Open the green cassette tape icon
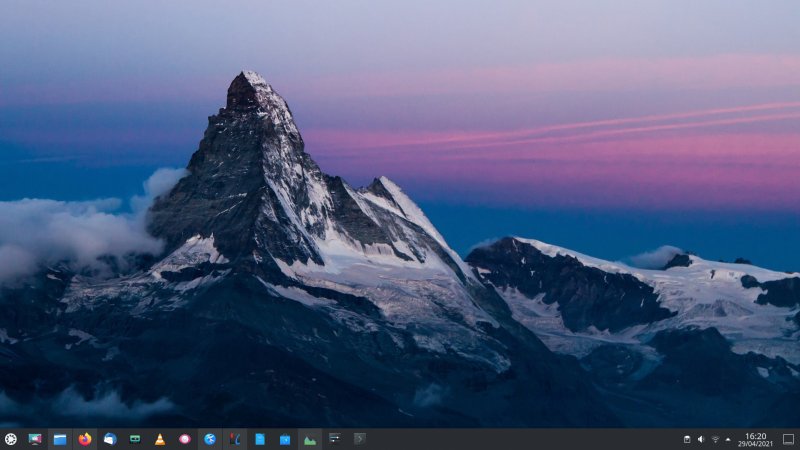Viewport: 800px width, 450px height. 135,439
